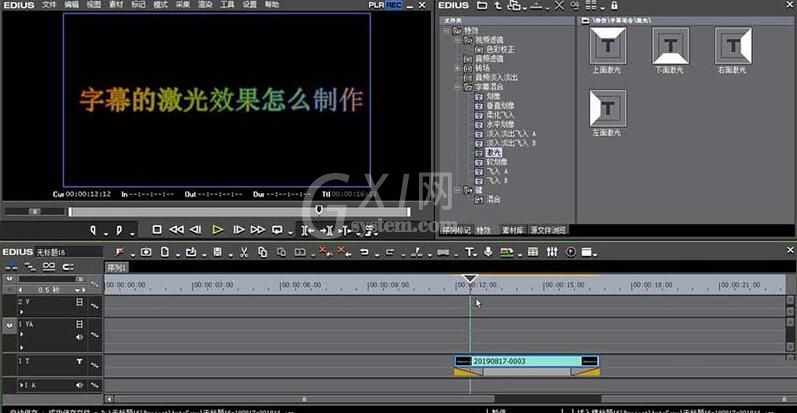Click the Fast Forward button
Viewport: 797px width, 413px height.
tap(258, 230)
